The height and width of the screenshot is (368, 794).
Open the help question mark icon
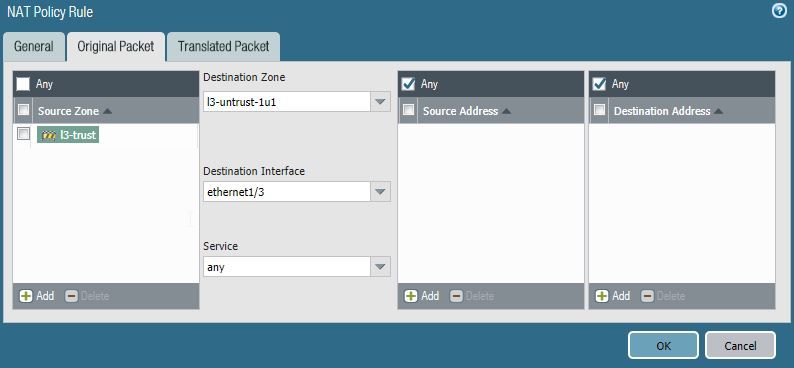[x=780, y=11]
